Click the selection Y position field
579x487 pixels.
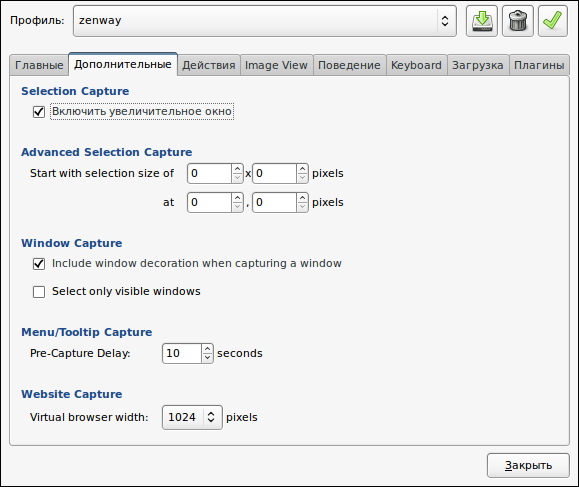(x=274, y=202)
